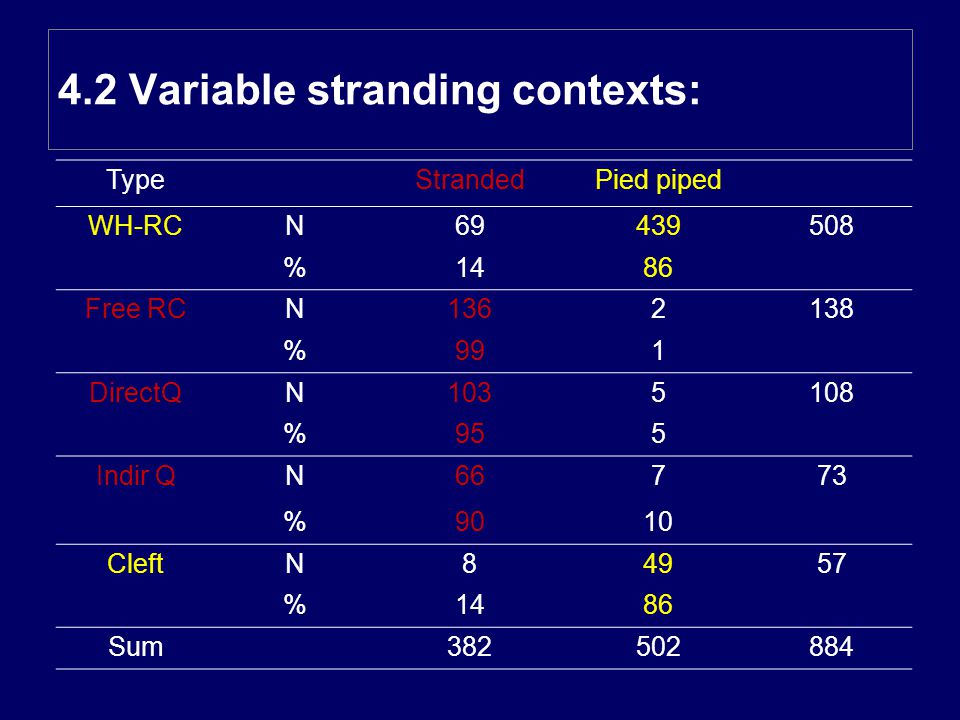Click the DirectQ stranded count 103
The width and height of the screenshot is (960, 720).
point(470,392)
